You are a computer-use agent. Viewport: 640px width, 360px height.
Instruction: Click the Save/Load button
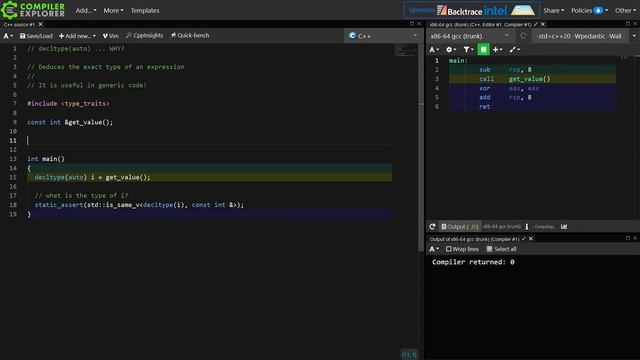(x=36, y=36)
